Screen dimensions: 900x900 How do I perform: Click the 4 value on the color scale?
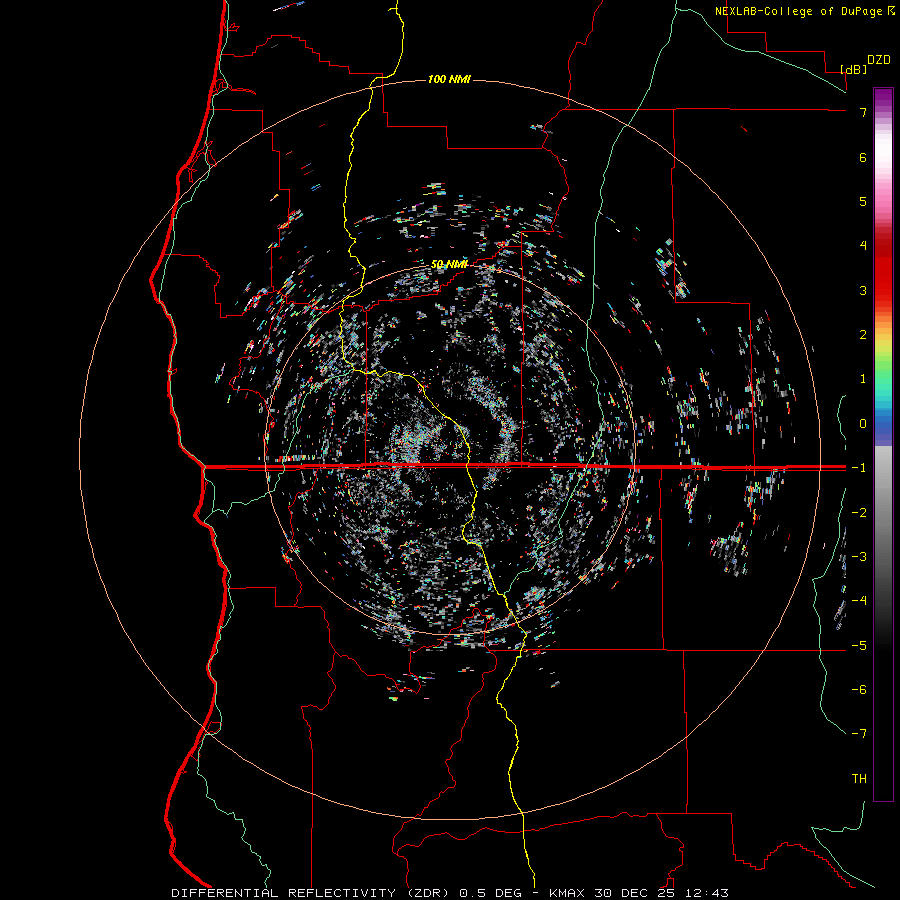863,246
